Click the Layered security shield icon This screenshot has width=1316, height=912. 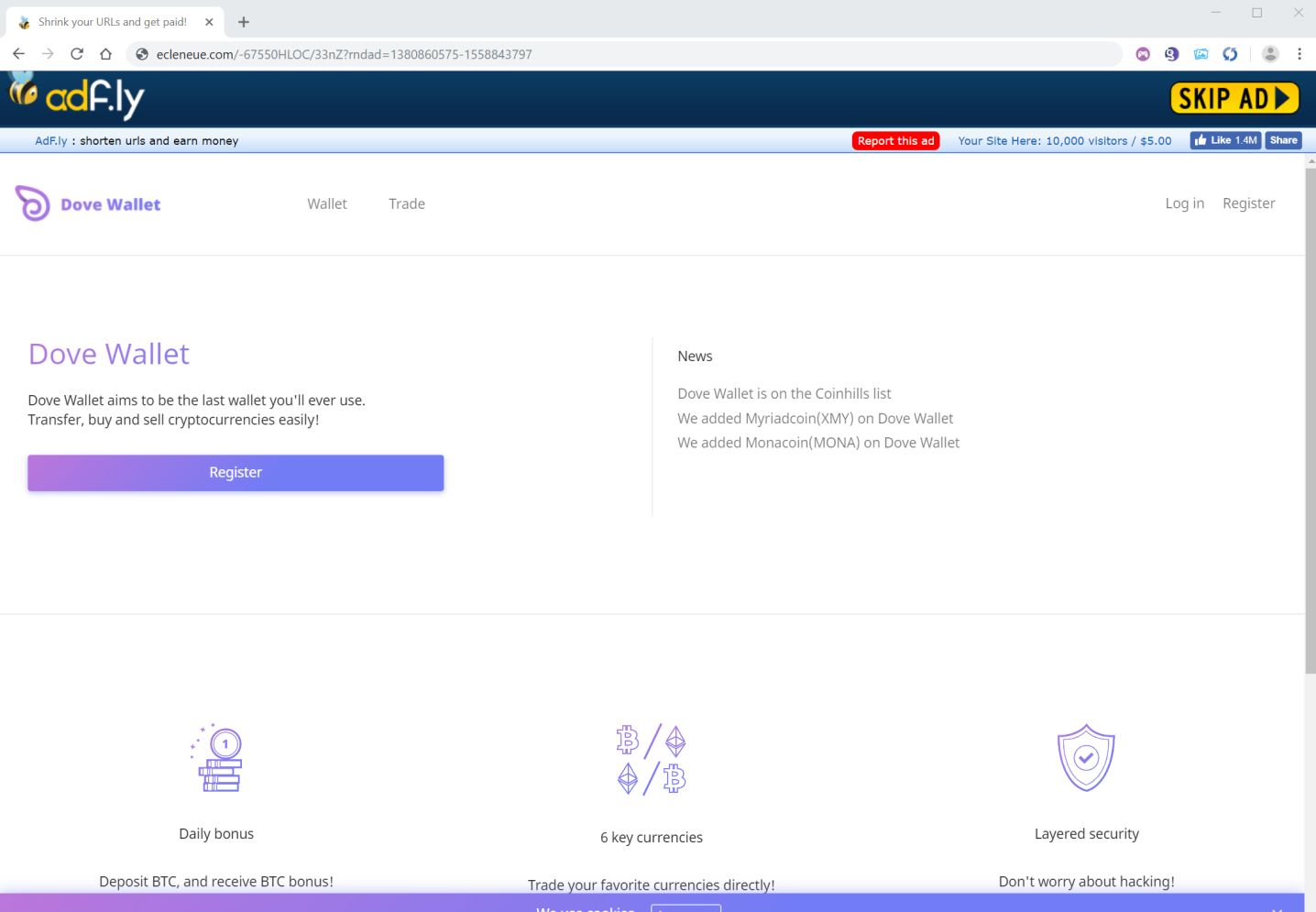1086,758
